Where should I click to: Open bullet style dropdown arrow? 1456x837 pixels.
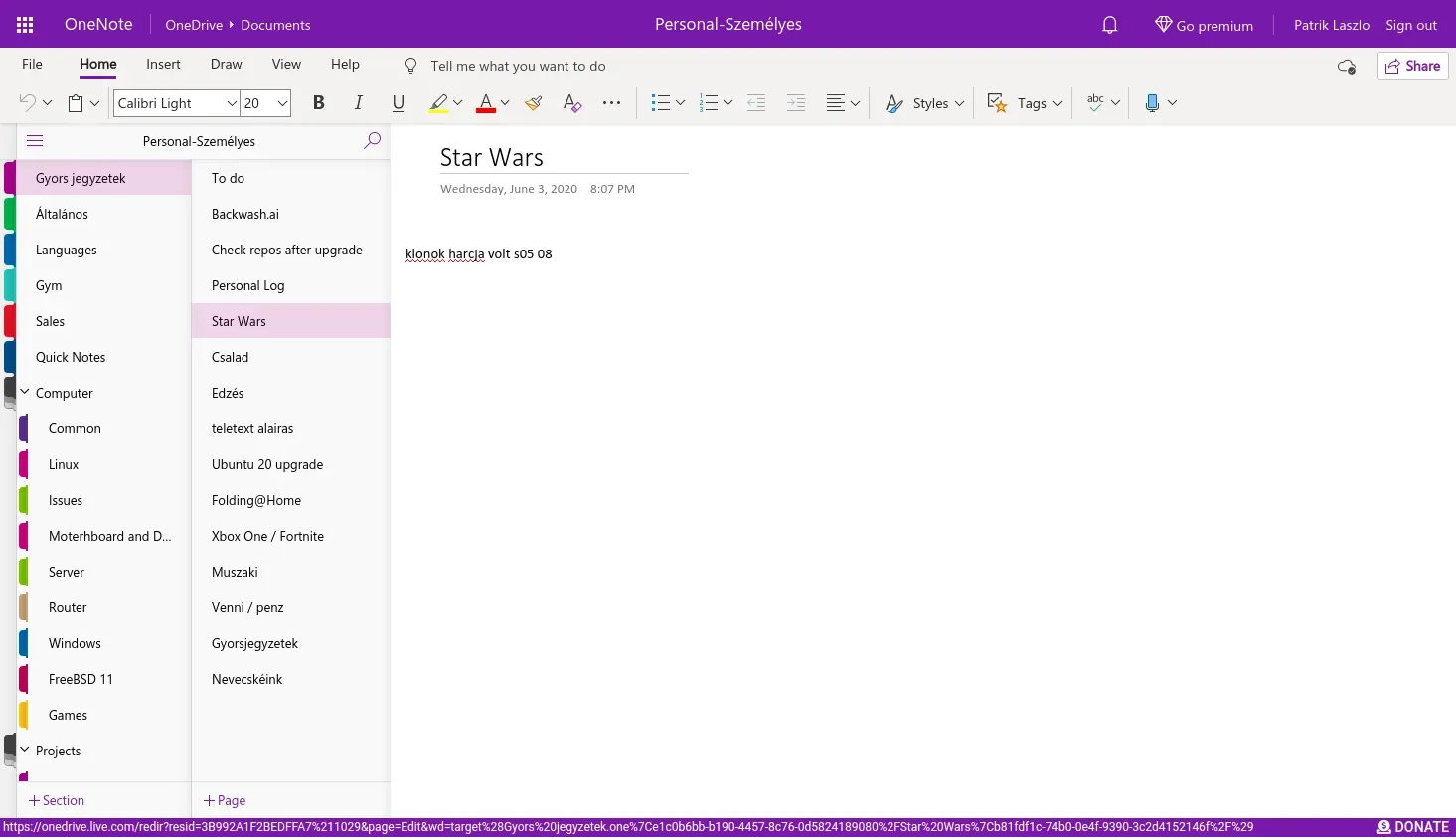(x=680, y=103)
